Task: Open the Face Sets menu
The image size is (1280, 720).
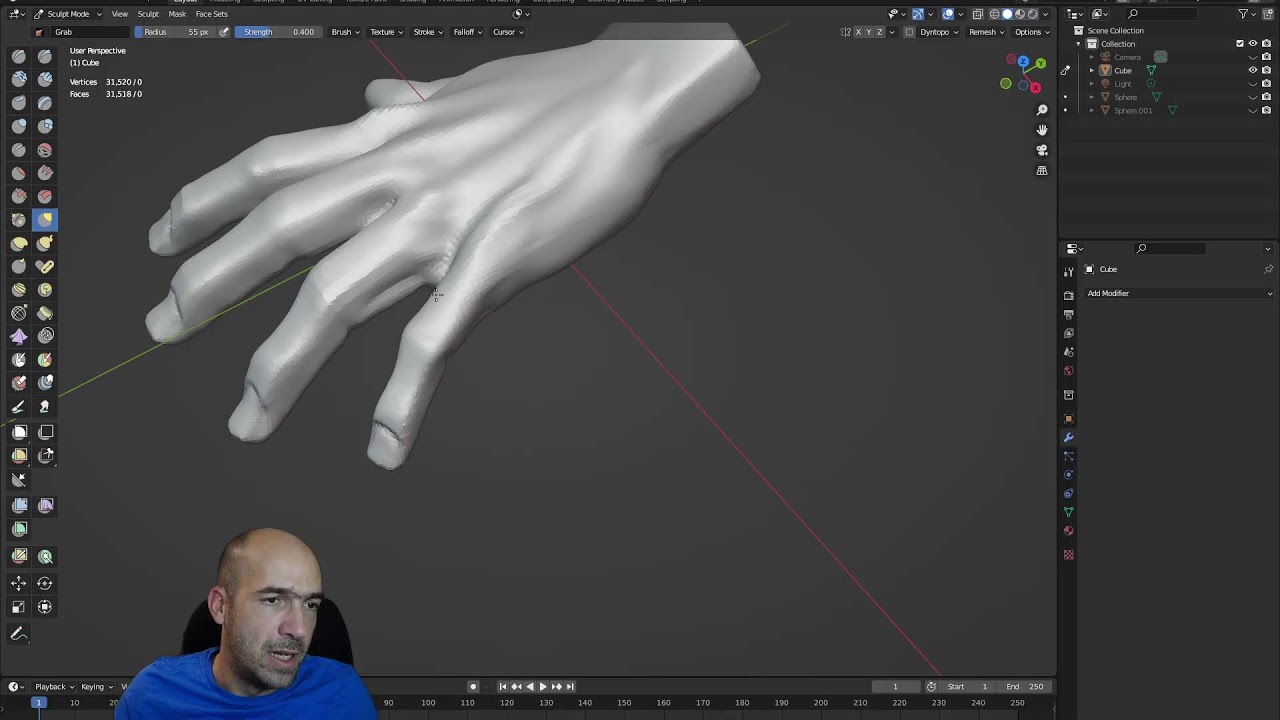Action: 211,14
